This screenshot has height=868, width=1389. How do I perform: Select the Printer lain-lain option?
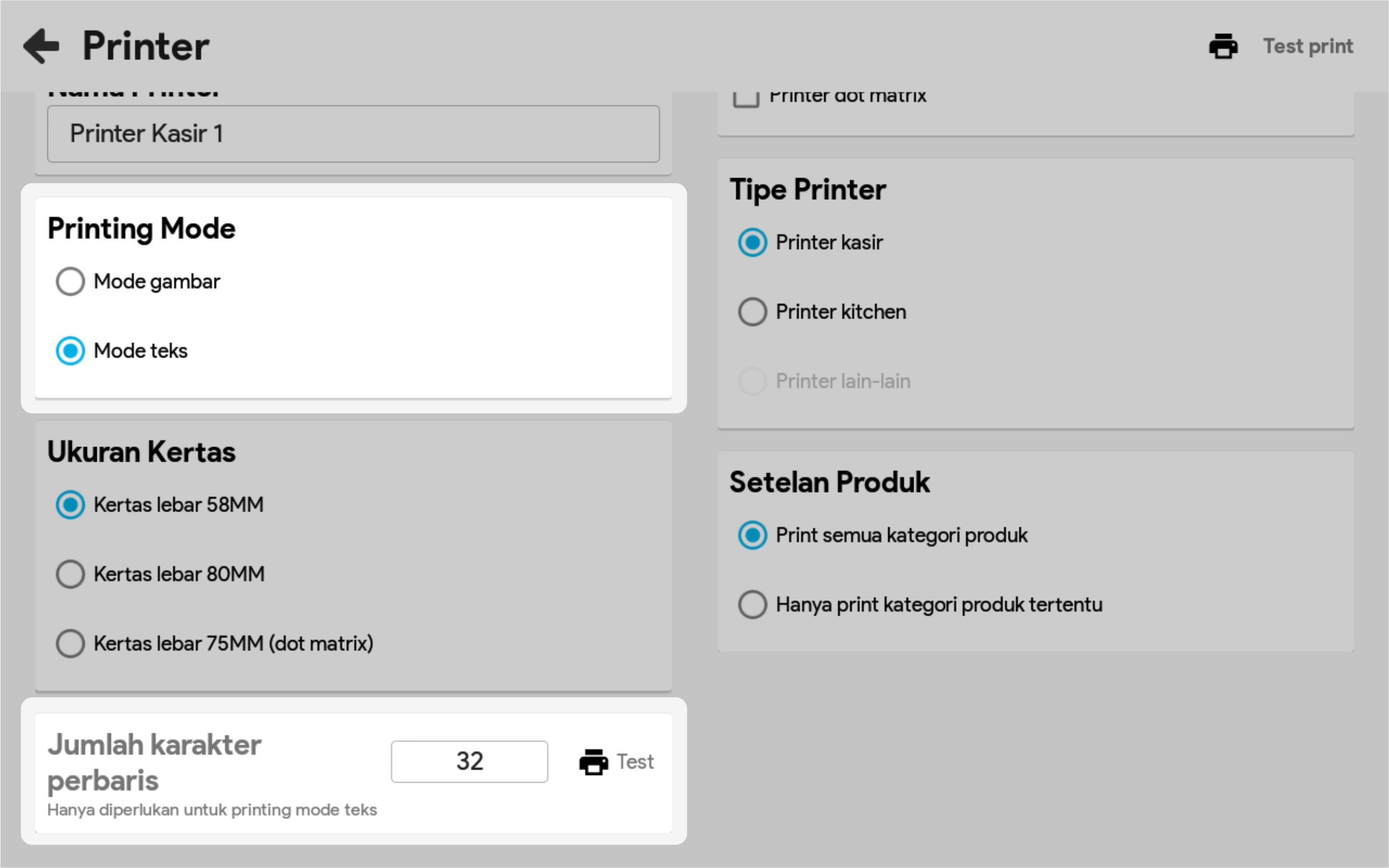point(752,381)
